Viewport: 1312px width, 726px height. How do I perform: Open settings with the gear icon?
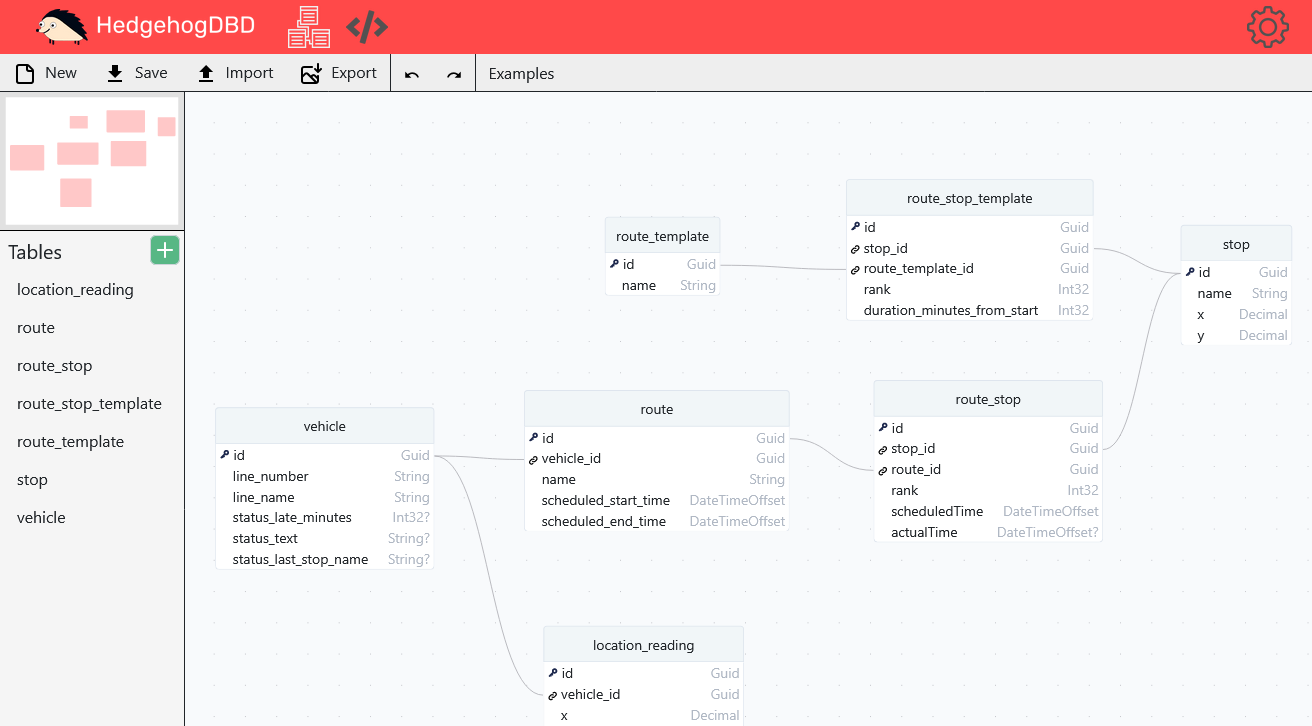pyautogui.click(x=1267, y=27)
